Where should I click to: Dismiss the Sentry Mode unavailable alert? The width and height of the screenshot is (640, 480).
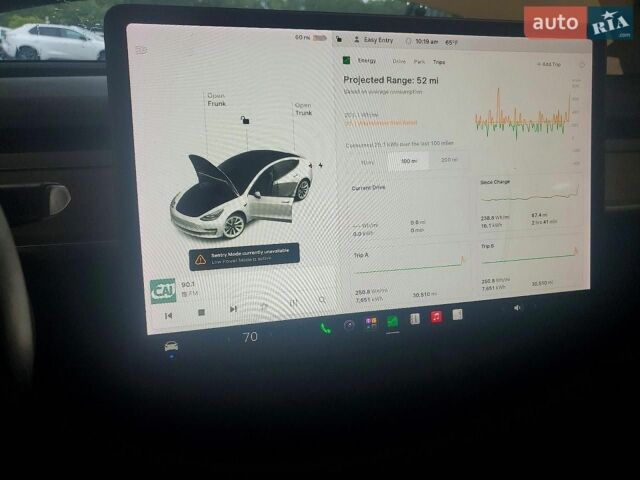(x=244, y=257)
